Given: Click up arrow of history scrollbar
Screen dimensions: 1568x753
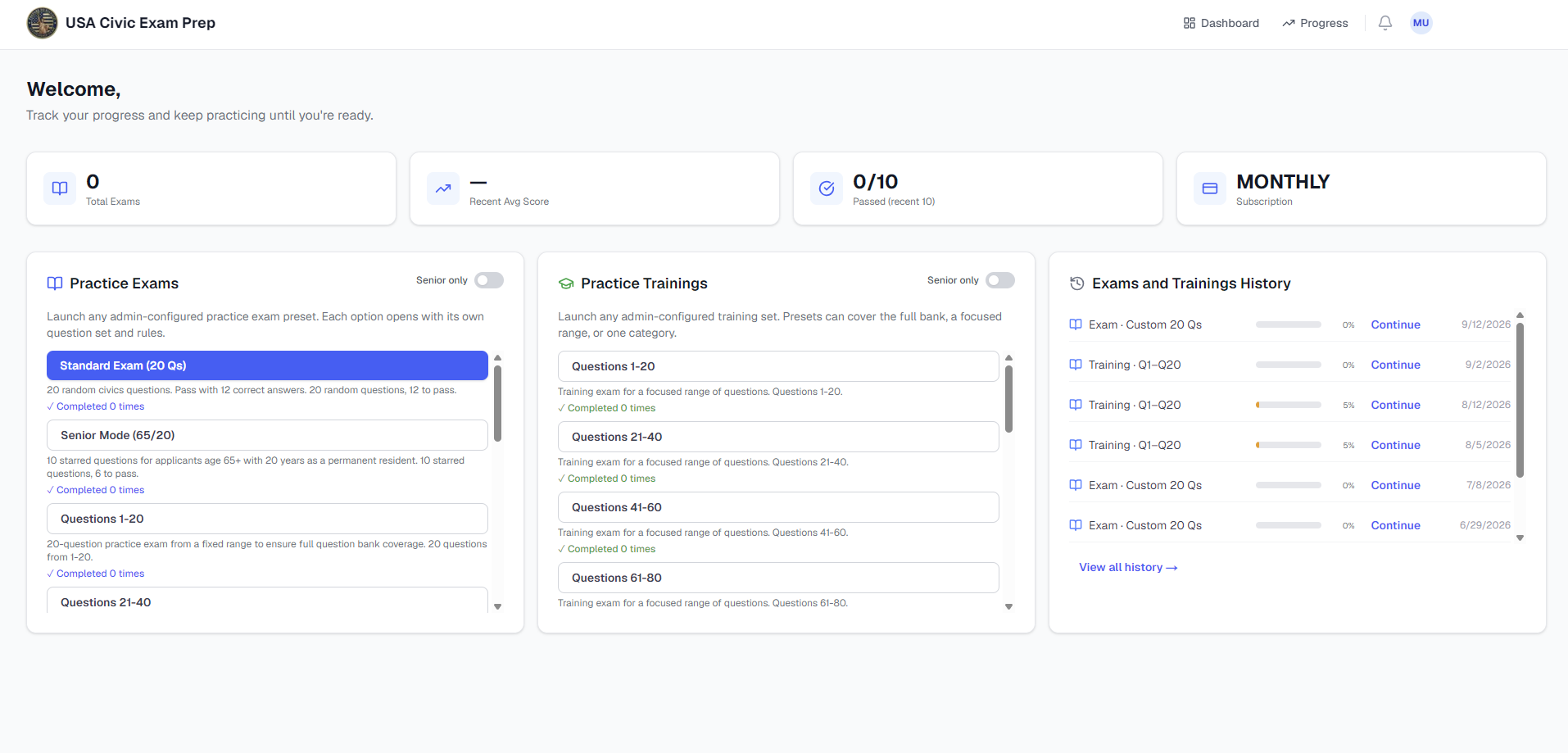Looking at the screenshot, I should (1520, 315).
